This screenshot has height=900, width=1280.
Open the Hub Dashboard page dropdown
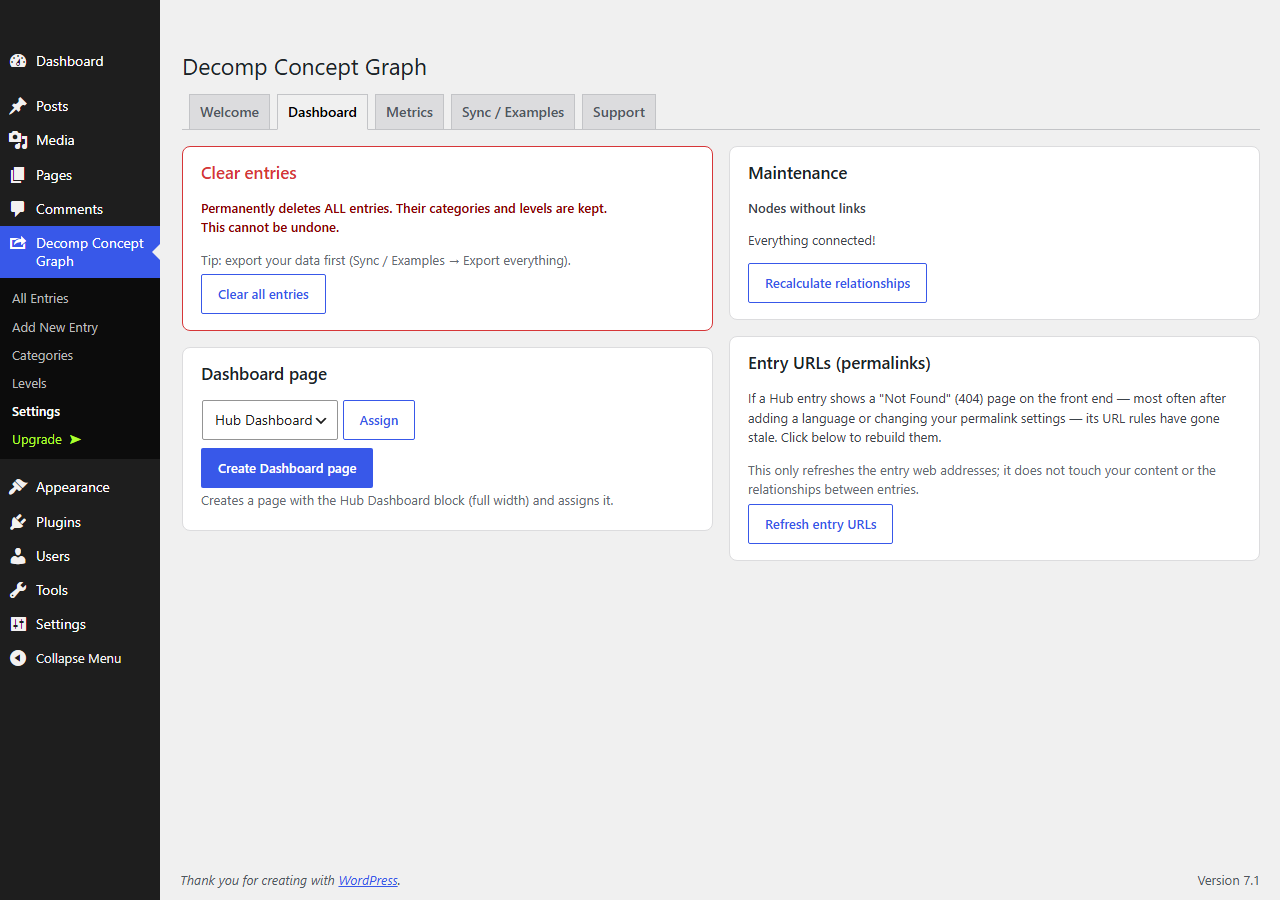click(270, 420)
